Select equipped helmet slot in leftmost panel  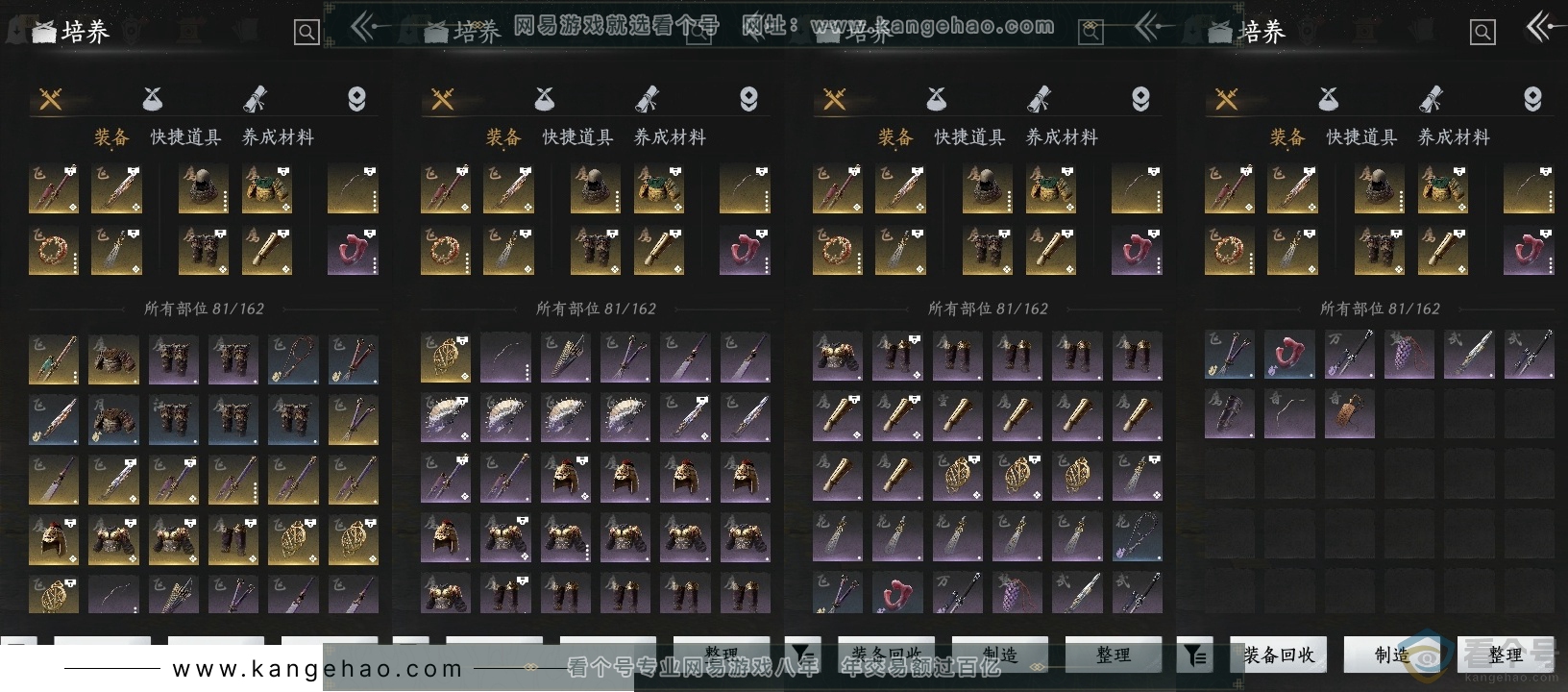pyautogui.click(x=204, y=188)
